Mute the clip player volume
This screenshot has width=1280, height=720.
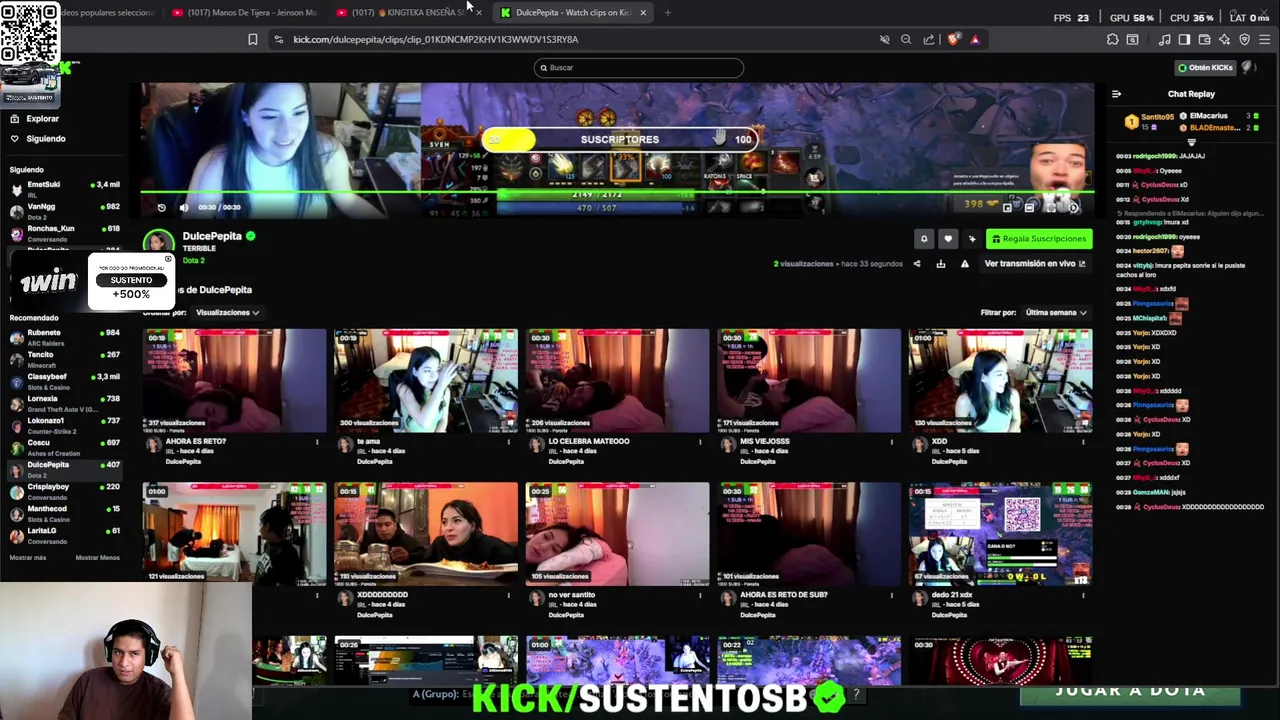click(x=183, y=207)
